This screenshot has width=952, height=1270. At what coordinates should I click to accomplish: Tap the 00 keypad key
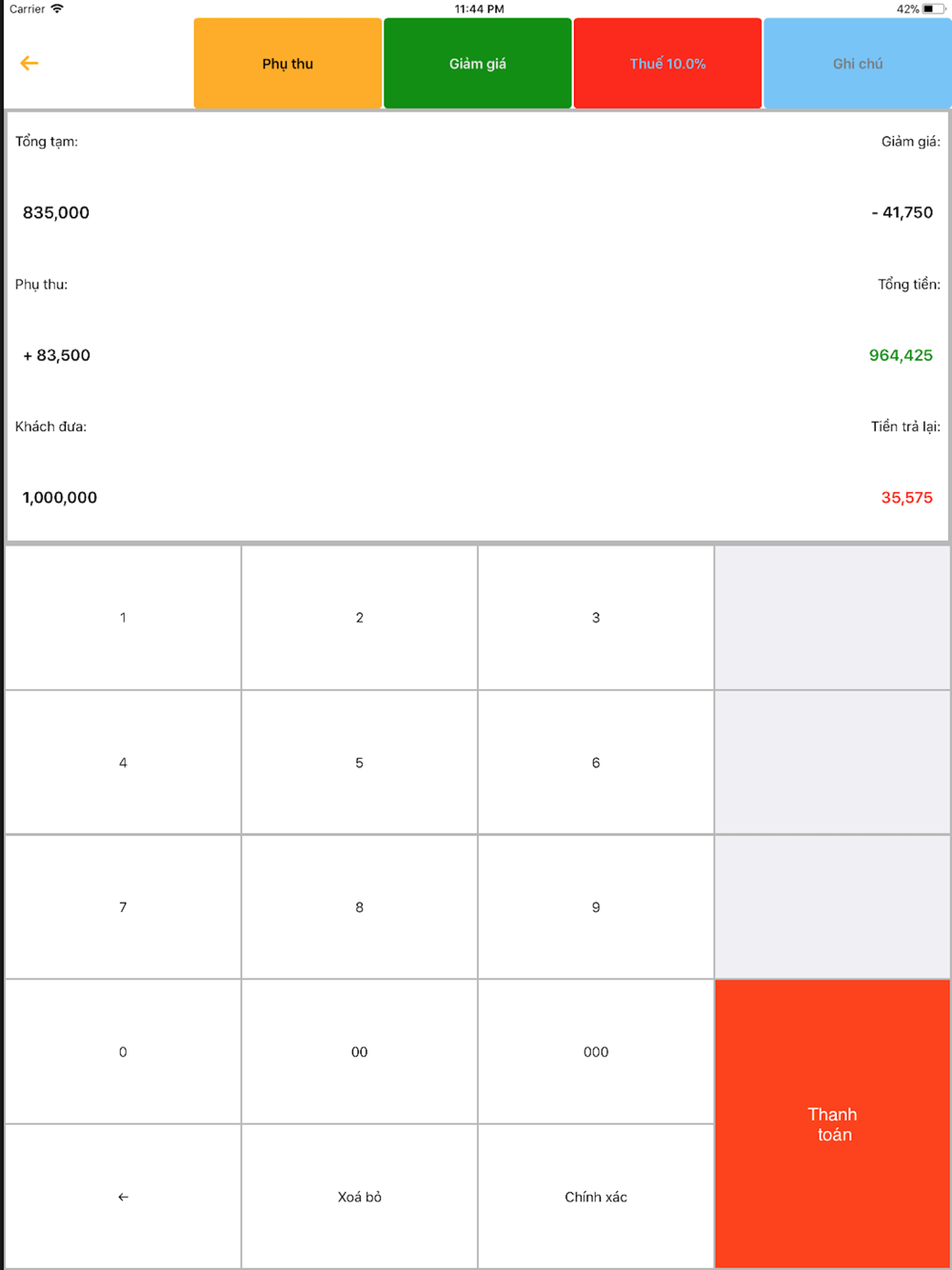point(360,1052)
